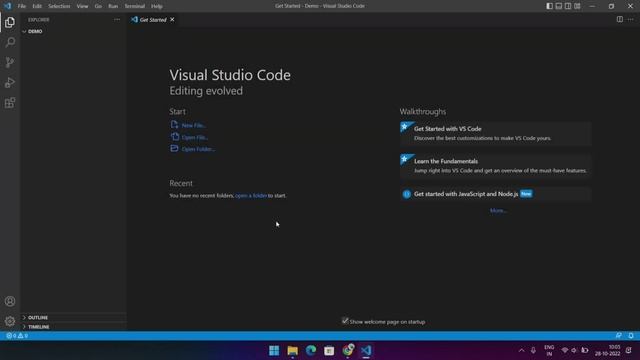This screenshot has height=360, width=640.
Task: Uncheck Show welcome page on startup
Action: pyautogui.click(x=345, y=321)
